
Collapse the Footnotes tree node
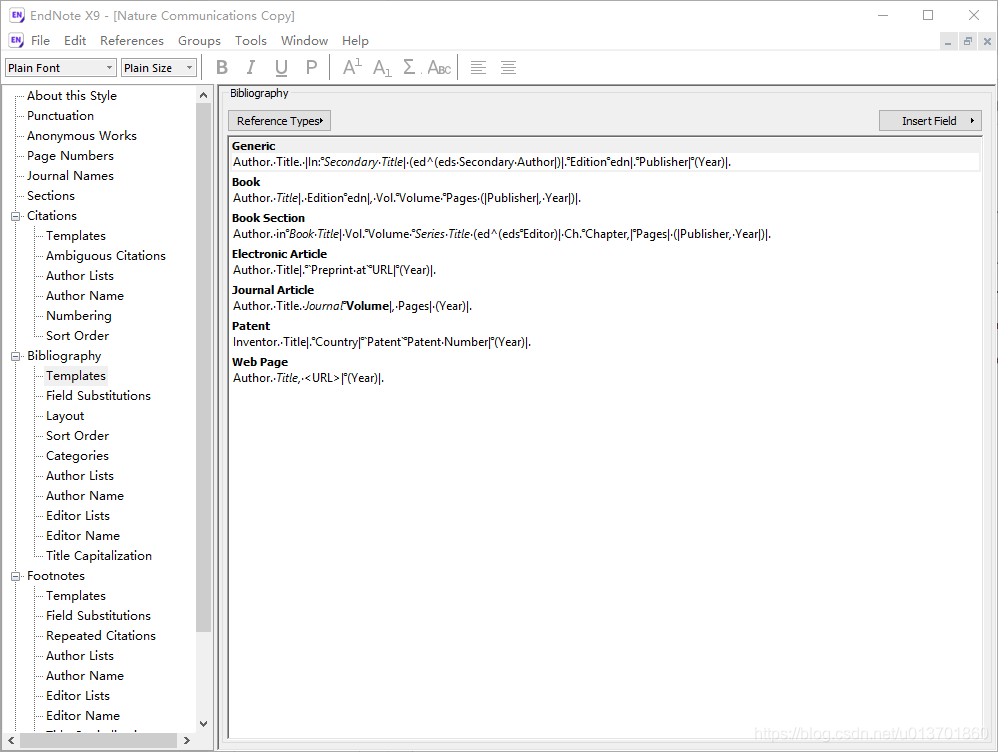[15, 576]
